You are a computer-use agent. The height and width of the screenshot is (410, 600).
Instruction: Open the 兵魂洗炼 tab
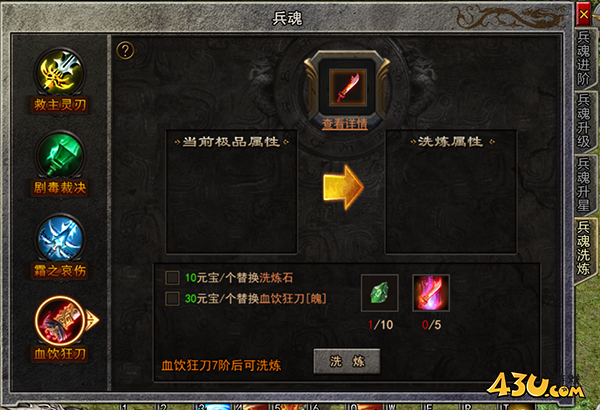(584, 248)
